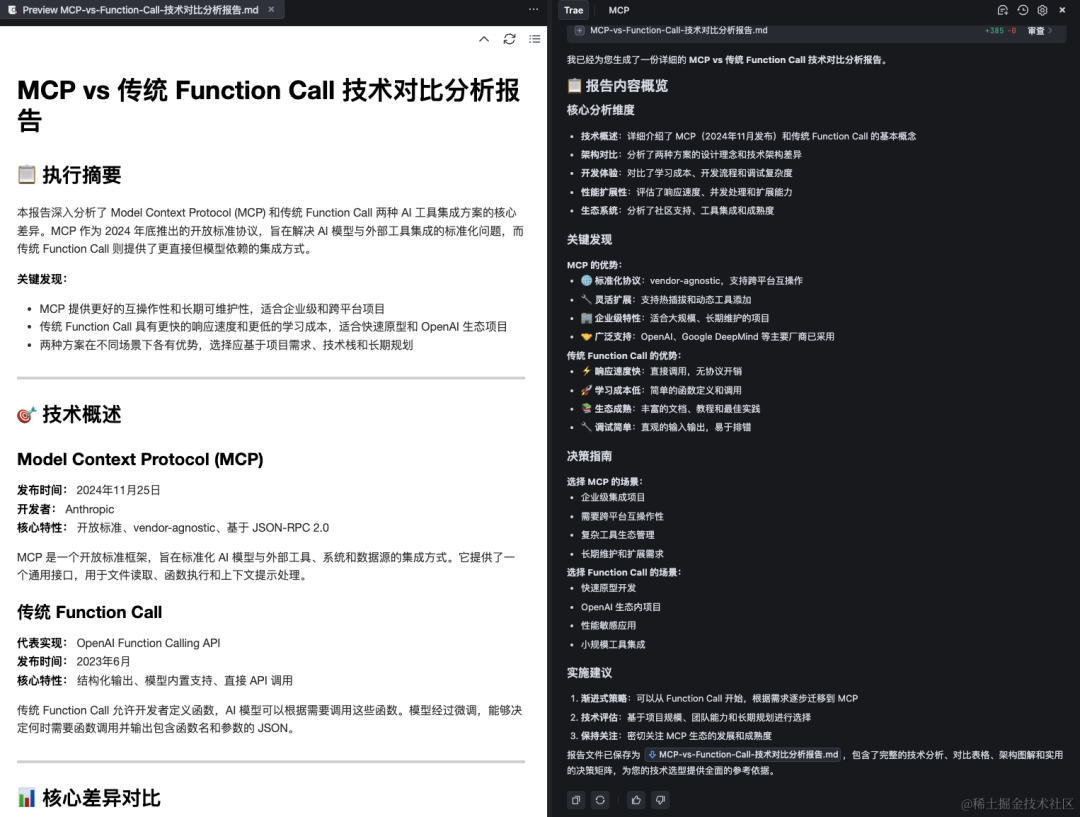The image size is (1080, 817).
Task: Click the 报告内容概览 heading in chat
Action: coord(617,85)
